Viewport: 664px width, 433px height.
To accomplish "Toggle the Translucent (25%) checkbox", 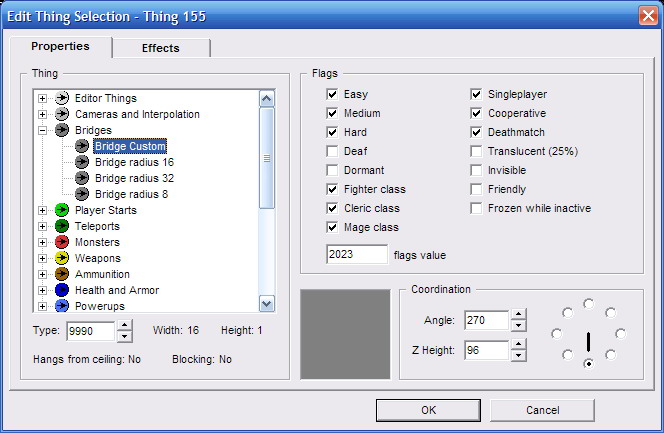I will 477,151.
